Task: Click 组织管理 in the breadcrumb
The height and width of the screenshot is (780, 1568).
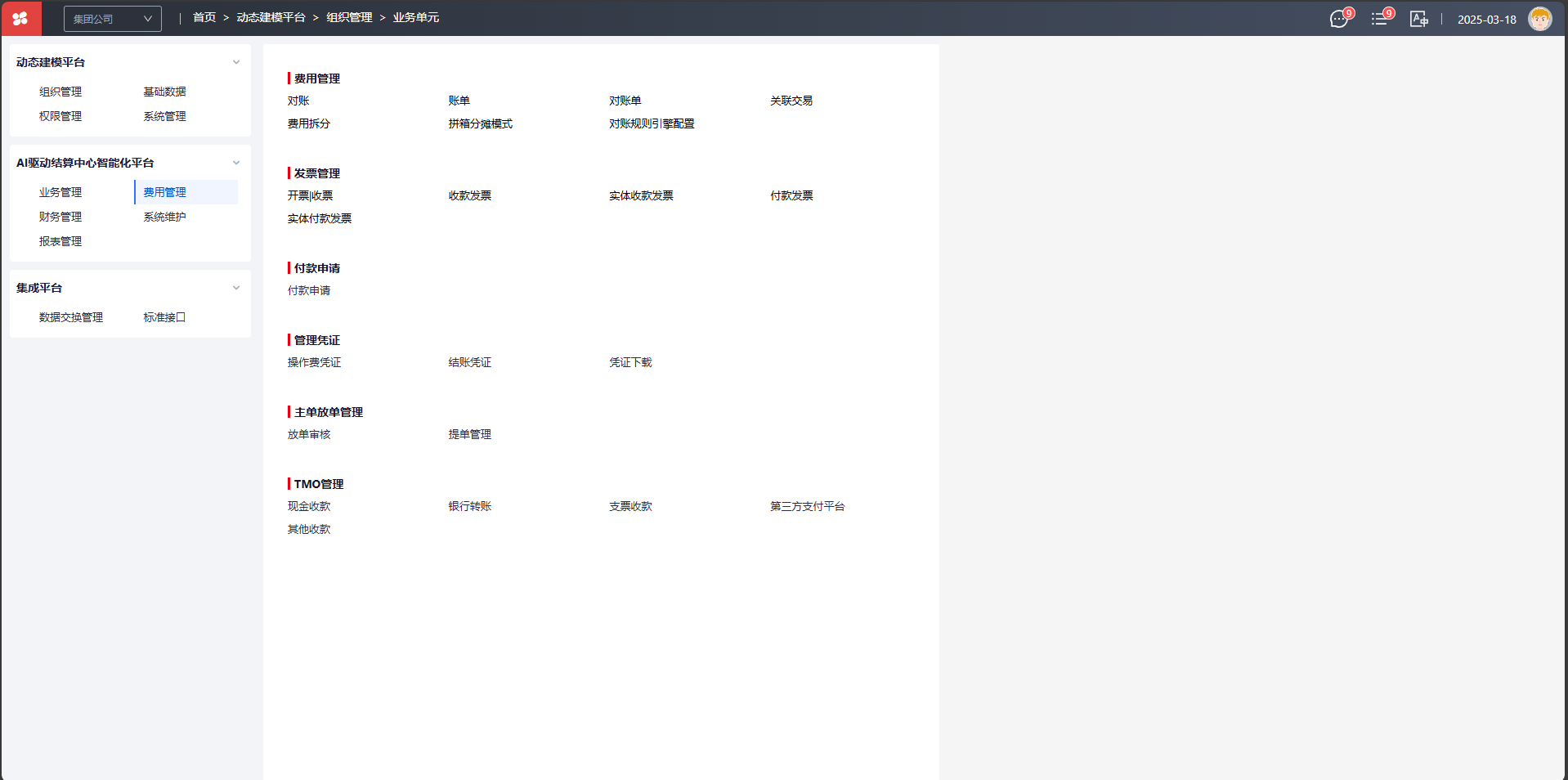Action: pyautogui.click(x=350, y=17)
